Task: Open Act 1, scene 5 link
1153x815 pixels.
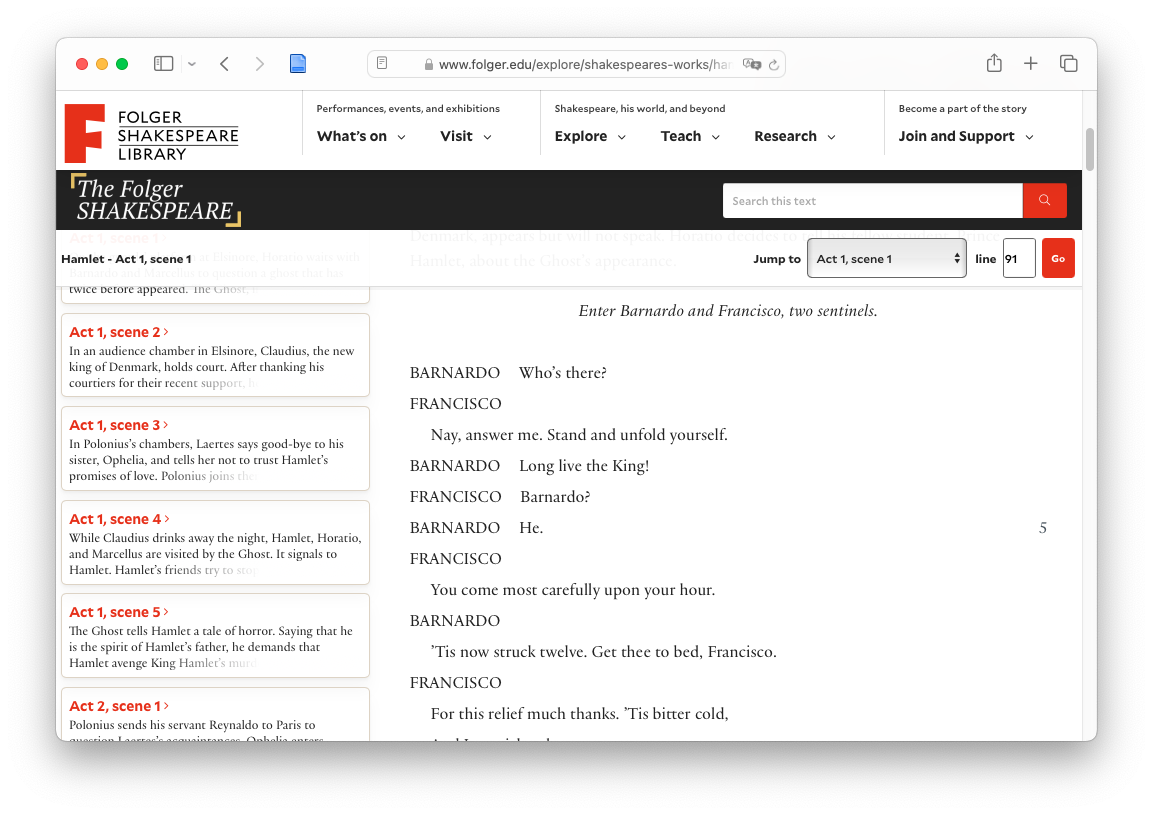Action: pos(118,612)
